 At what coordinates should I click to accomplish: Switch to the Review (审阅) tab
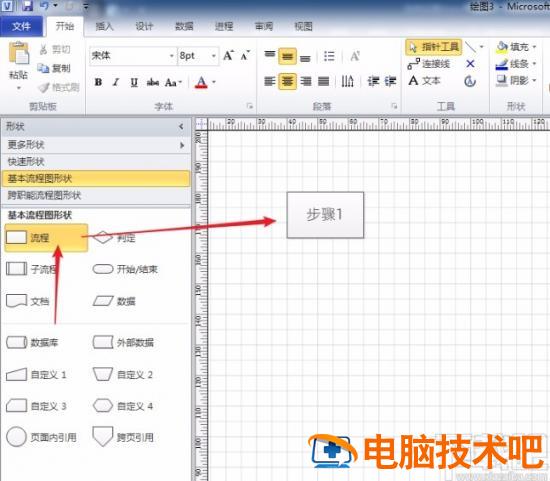pyautogui.click(x=264, y=26)
